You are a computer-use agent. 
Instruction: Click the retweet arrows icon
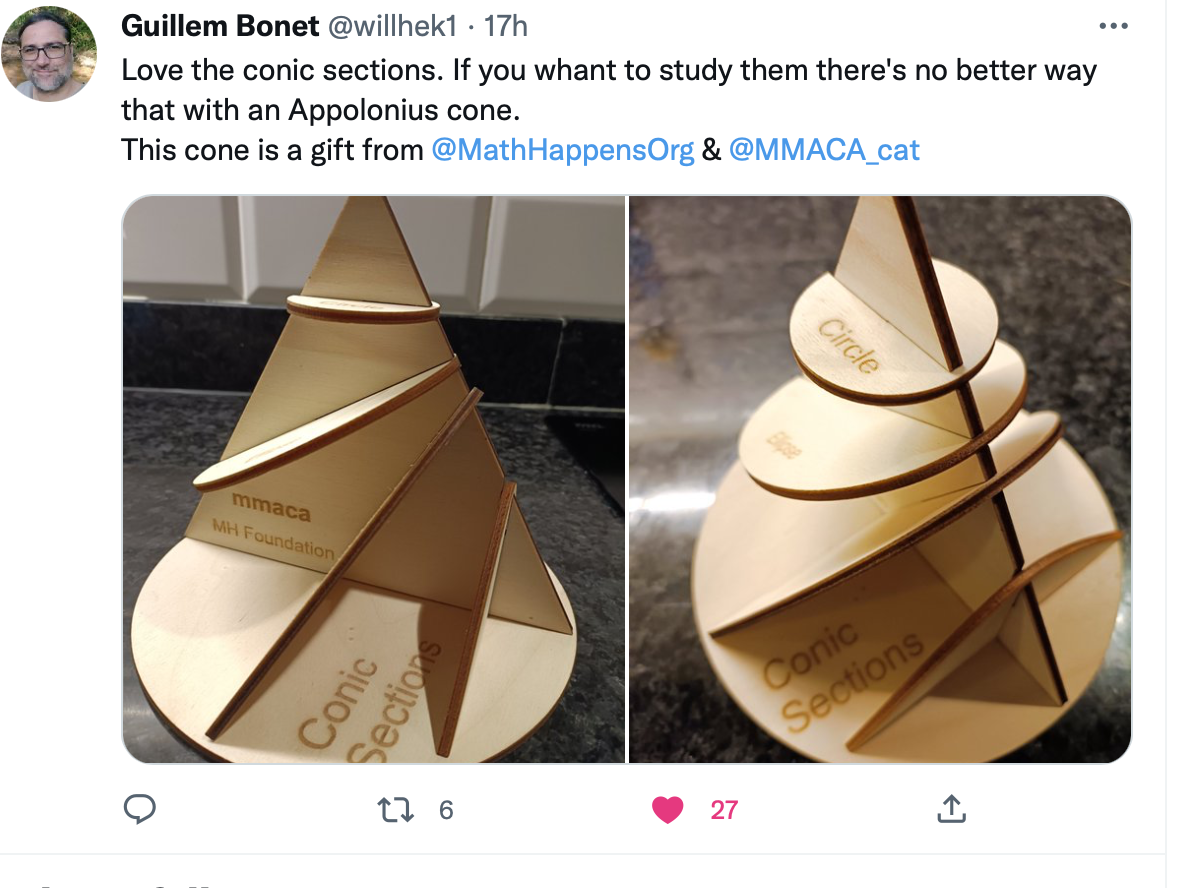396,809
